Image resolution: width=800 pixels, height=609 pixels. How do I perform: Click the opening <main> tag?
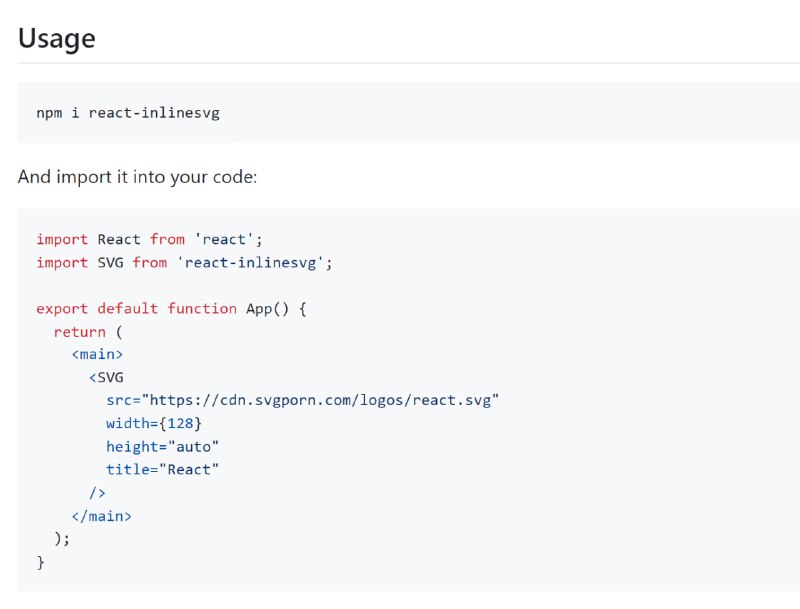pyautogui.click(x=97, y=354)
